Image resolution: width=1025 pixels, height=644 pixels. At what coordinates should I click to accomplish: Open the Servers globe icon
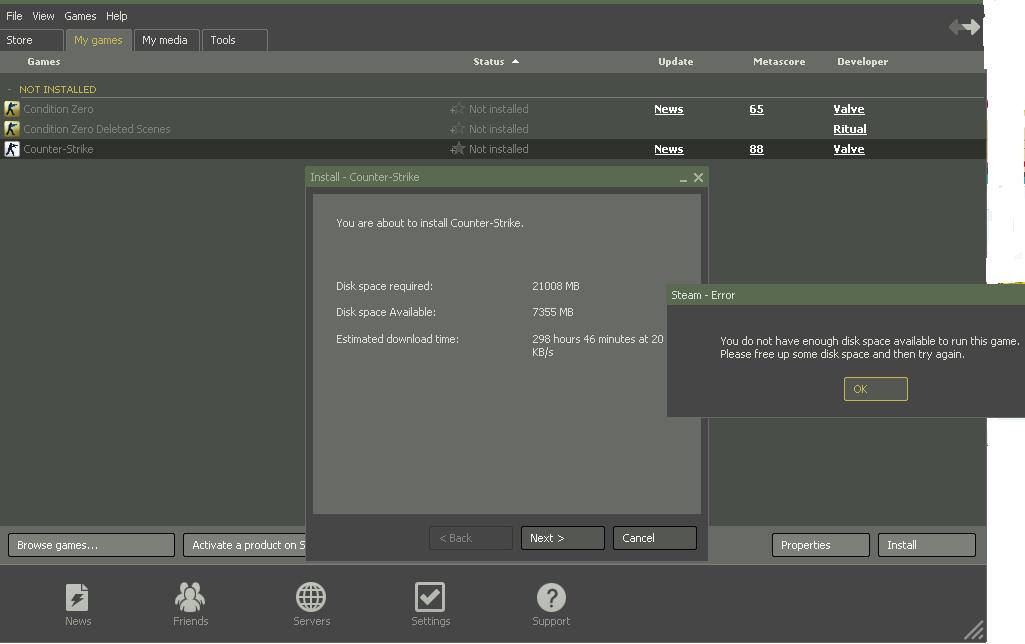coord(311,597)
